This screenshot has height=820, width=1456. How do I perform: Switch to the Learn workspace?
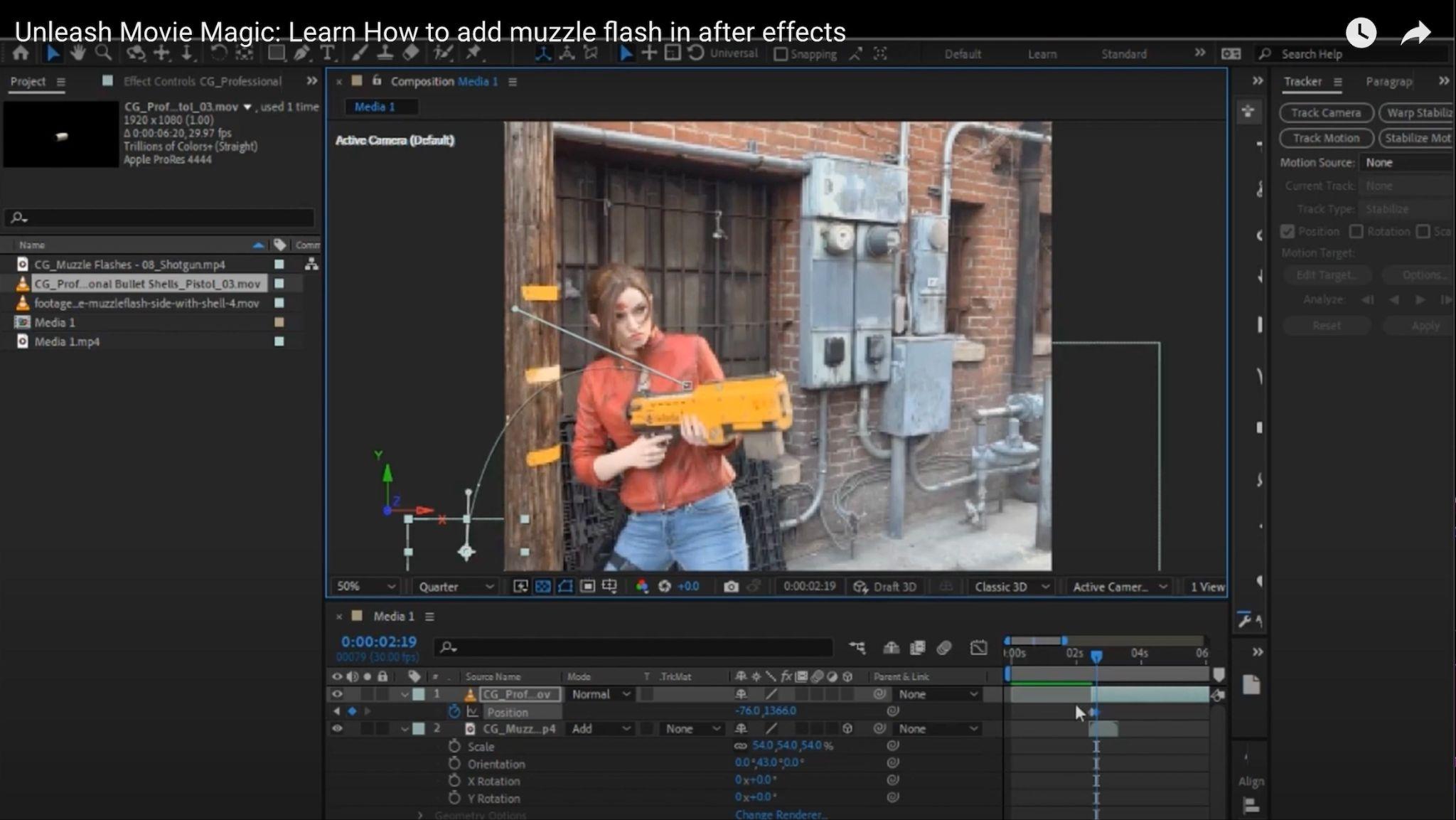point(1042,54)
